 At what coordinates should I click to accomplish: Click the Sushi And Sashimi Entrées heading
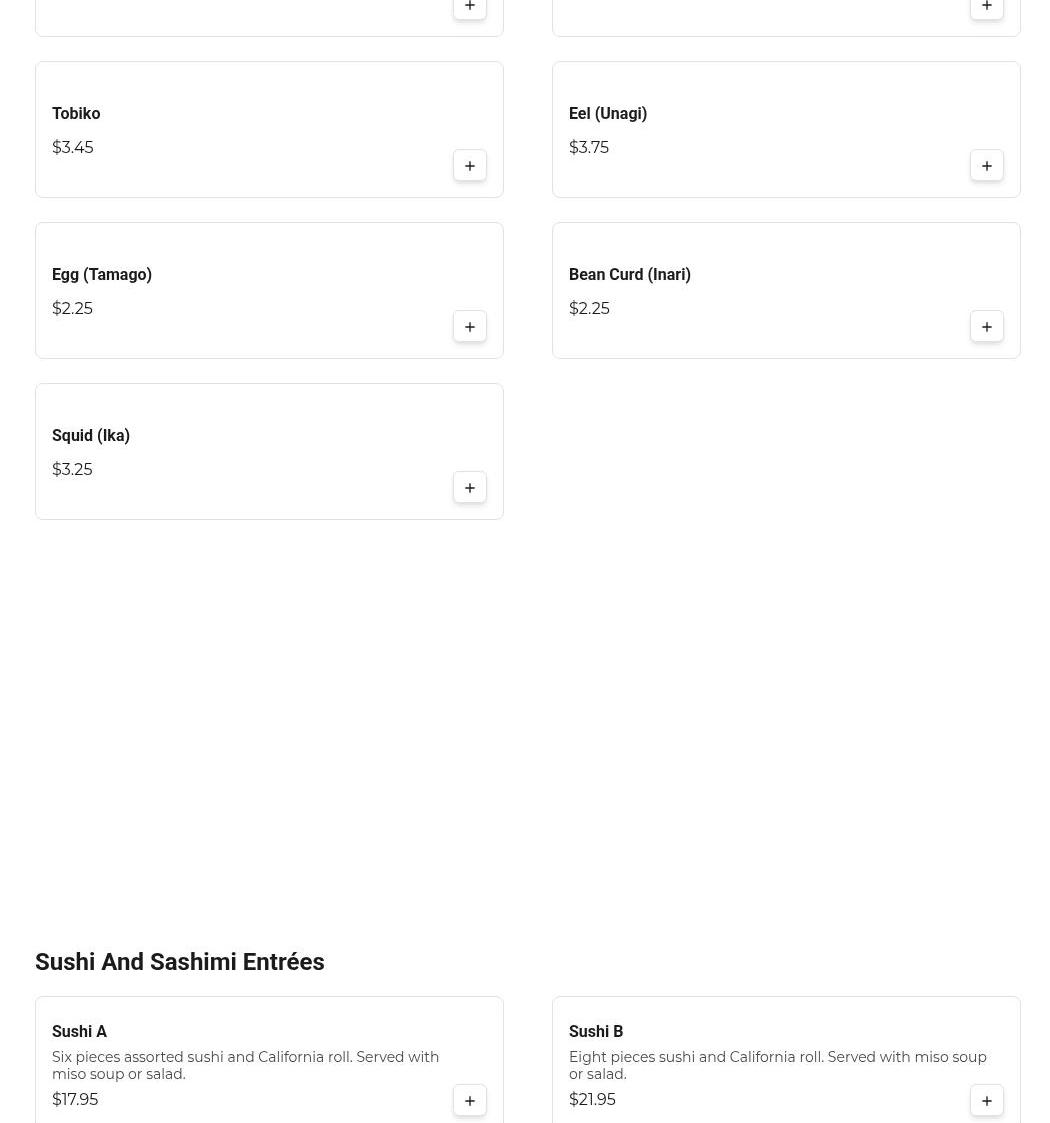coord(180,962)
